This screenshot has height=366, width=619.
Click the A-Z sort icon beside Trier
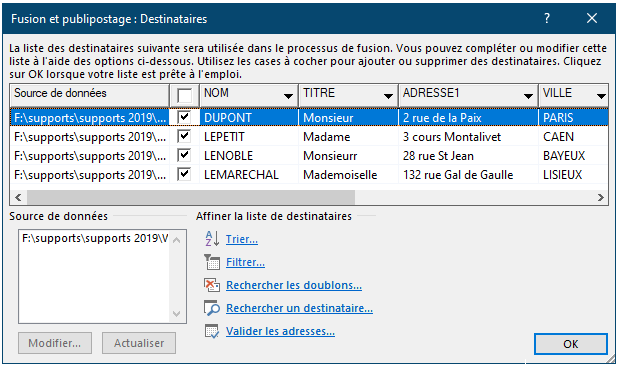click(212, 239)
